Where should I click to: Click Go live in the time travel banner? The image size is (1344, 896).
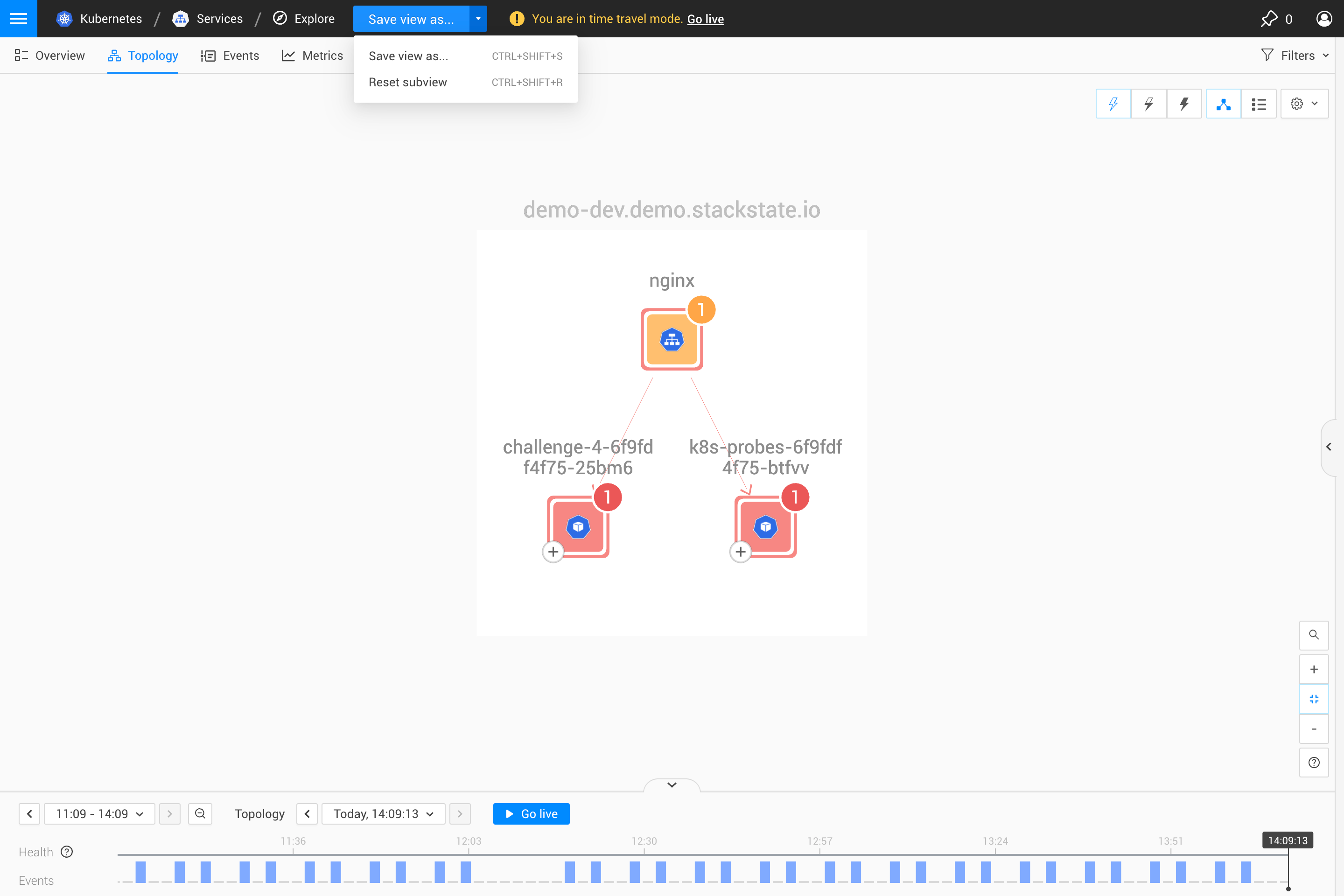pyautogui.click(x=705, y=18)
